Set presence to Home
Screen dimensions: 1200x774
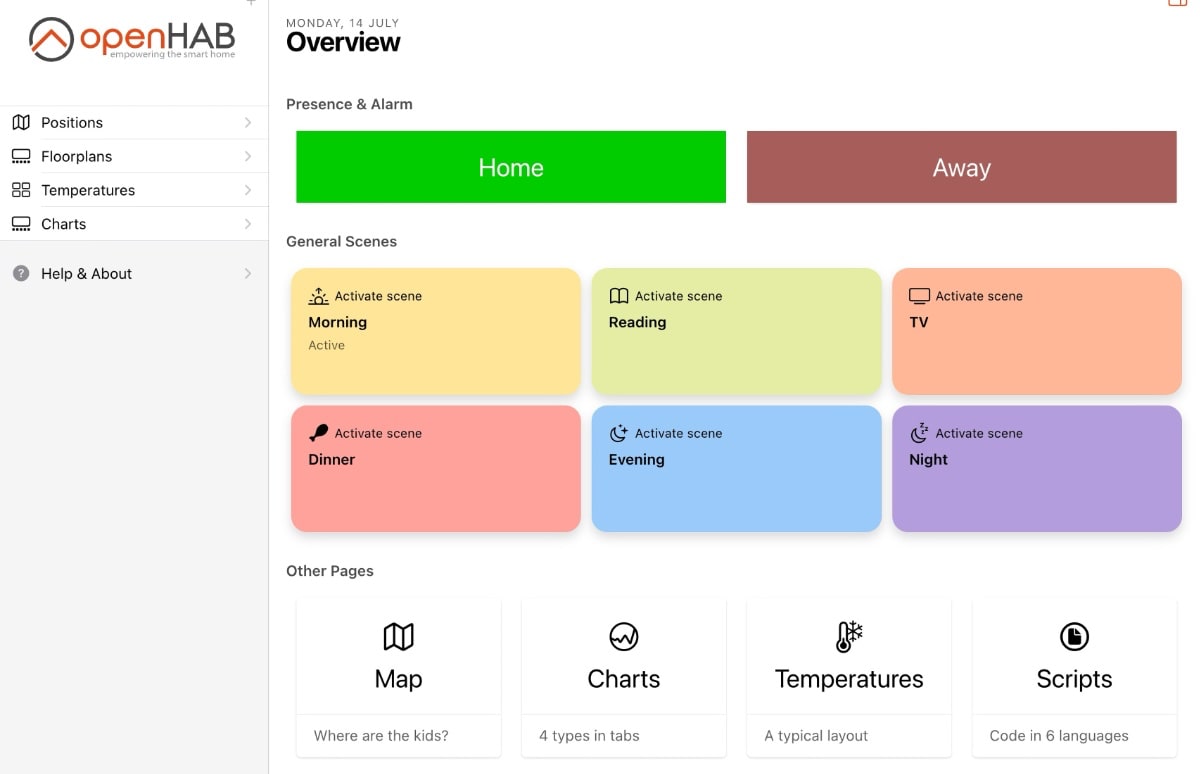510,167
